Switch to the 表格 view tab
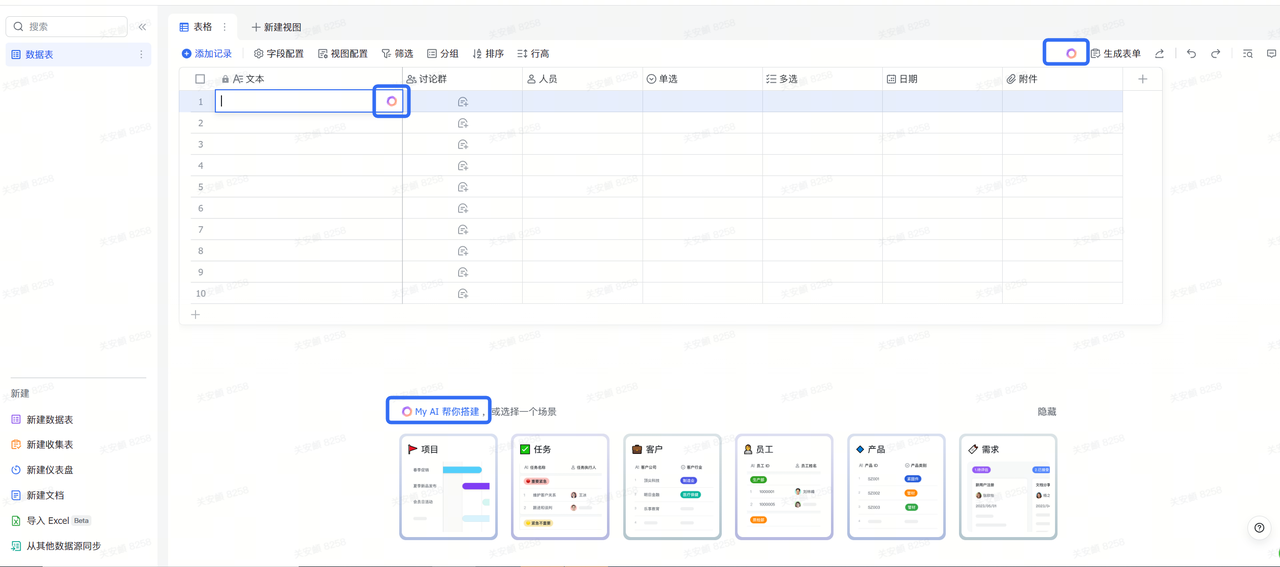The width and height of the screenshot is (1280, 567). 196,27
